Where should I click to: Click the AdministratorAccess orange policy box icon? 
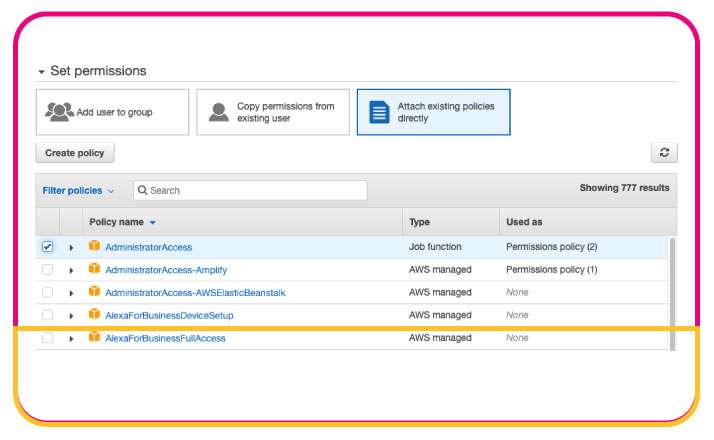pos(94,246)
